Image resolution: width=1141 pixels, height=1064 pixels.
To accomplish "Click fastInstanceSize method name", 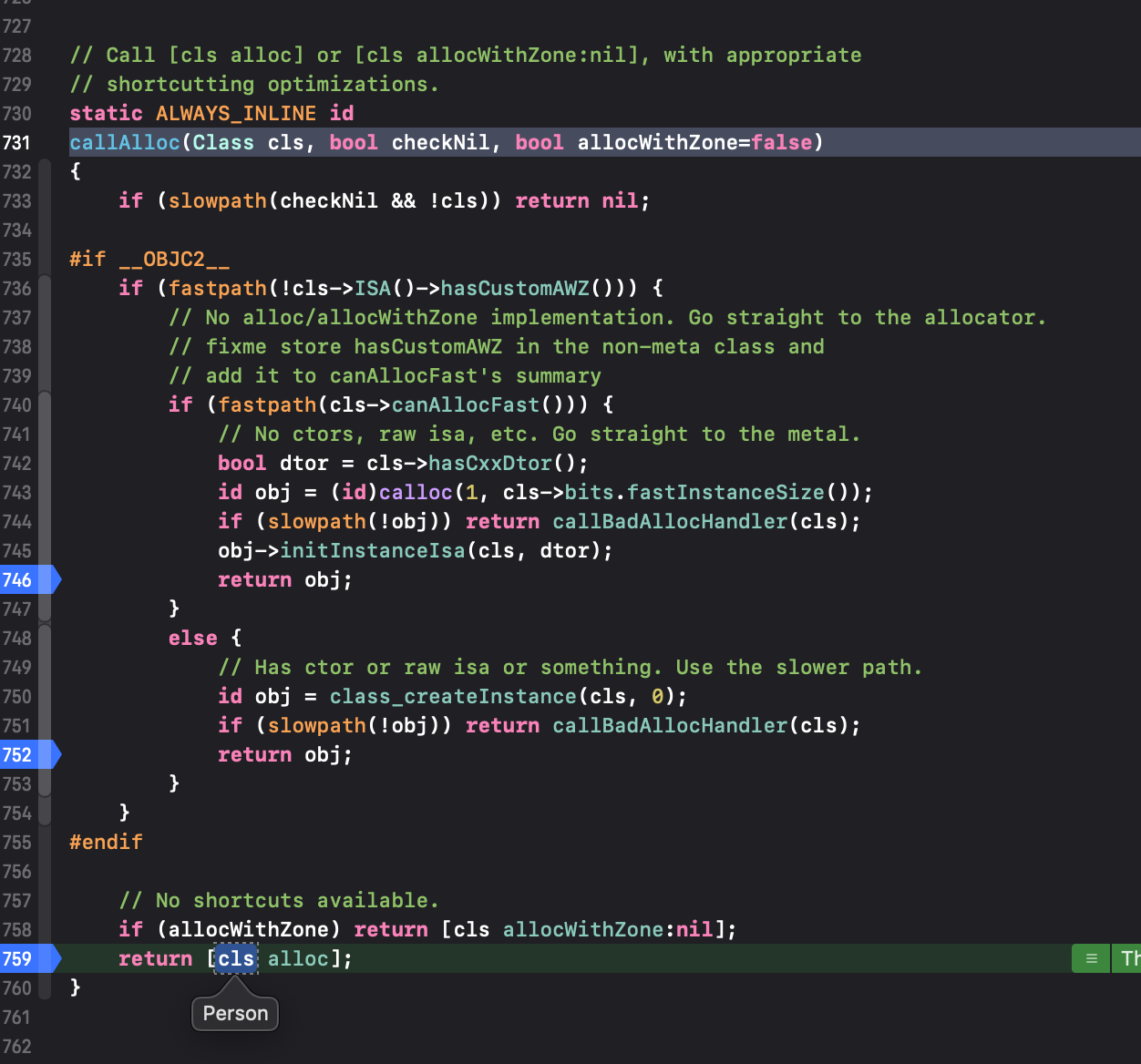I will click(725, 492).
